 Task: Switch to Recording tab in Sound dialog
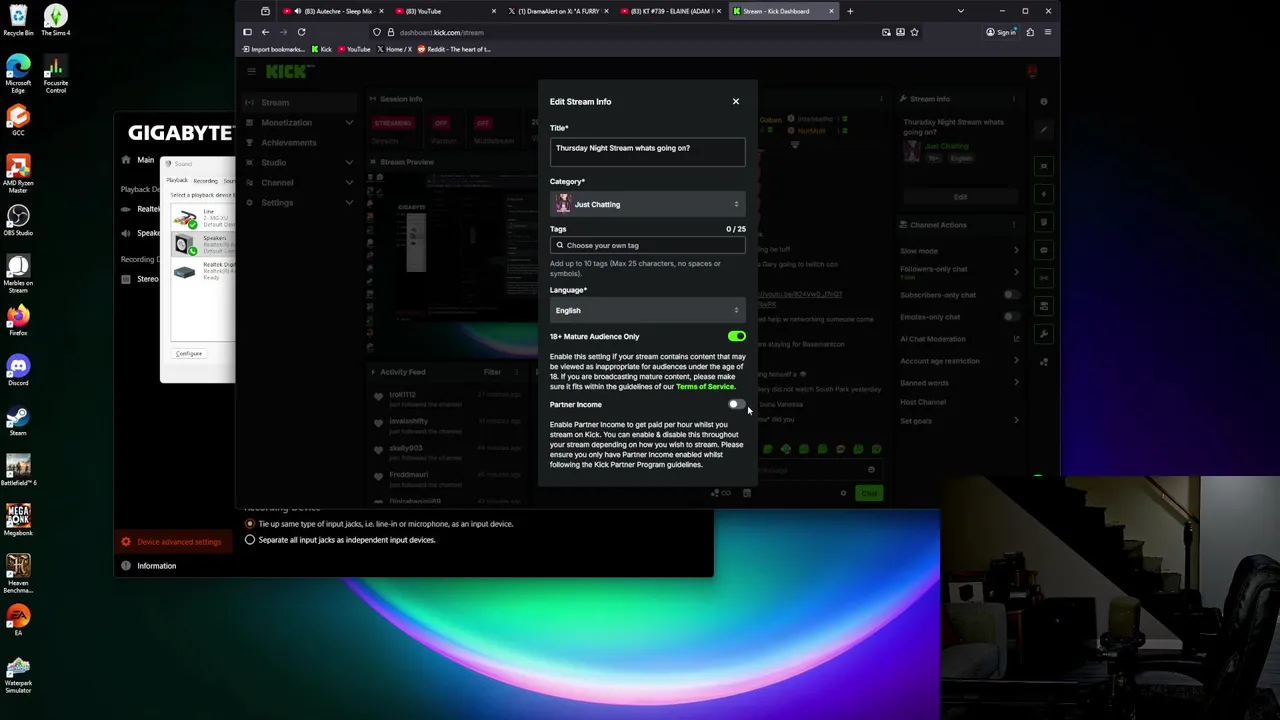click(205, 181)
